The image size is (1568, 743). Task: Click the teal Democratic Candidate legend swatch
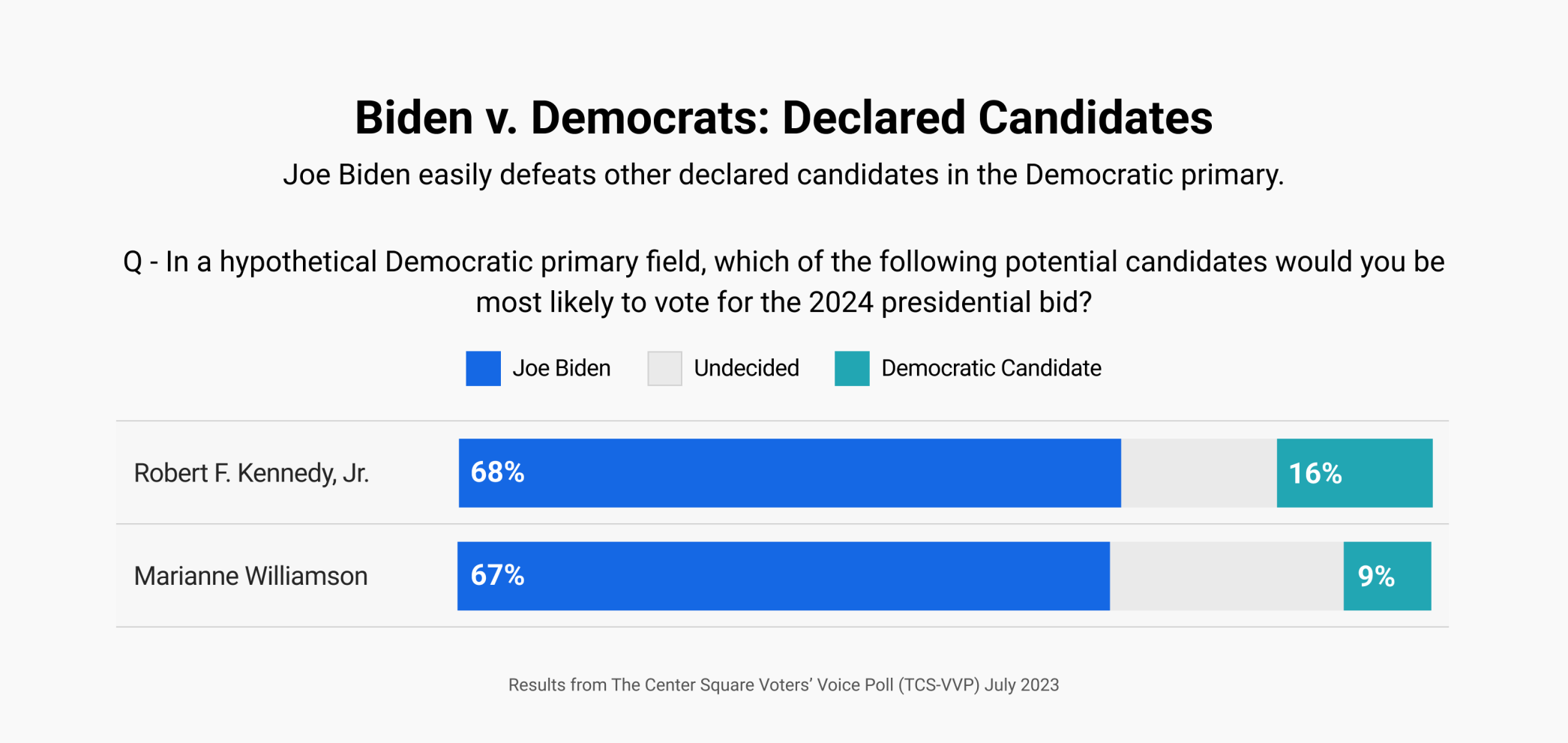(x=852, y=368)
